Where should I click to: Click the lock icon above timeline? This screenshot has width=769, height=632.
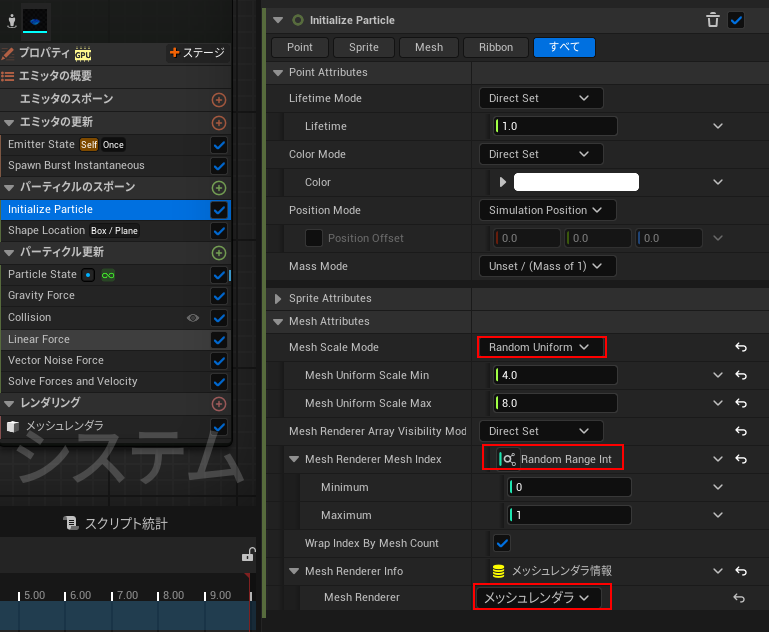click(x=248, y=555)
